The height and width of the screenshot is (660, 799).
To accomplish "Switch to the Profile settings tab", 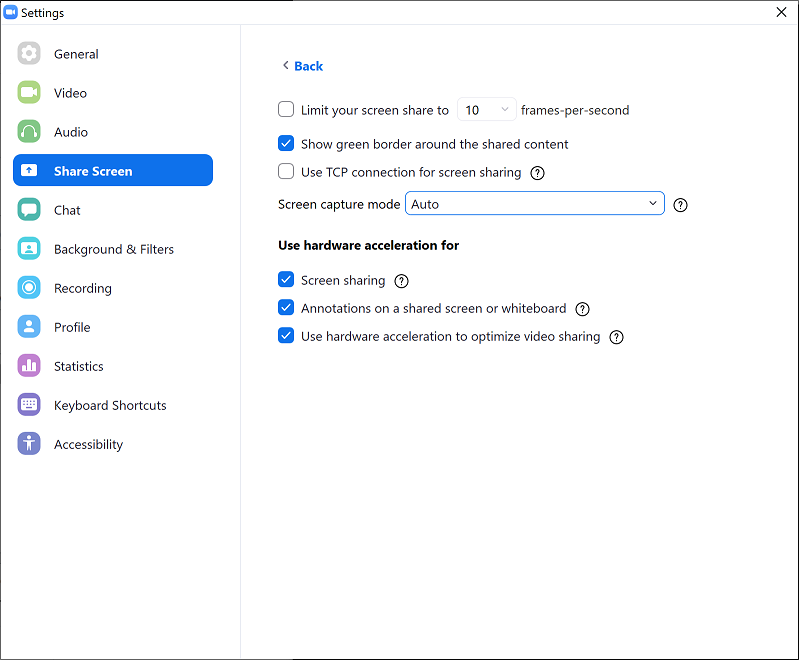I will click(72, 327).
